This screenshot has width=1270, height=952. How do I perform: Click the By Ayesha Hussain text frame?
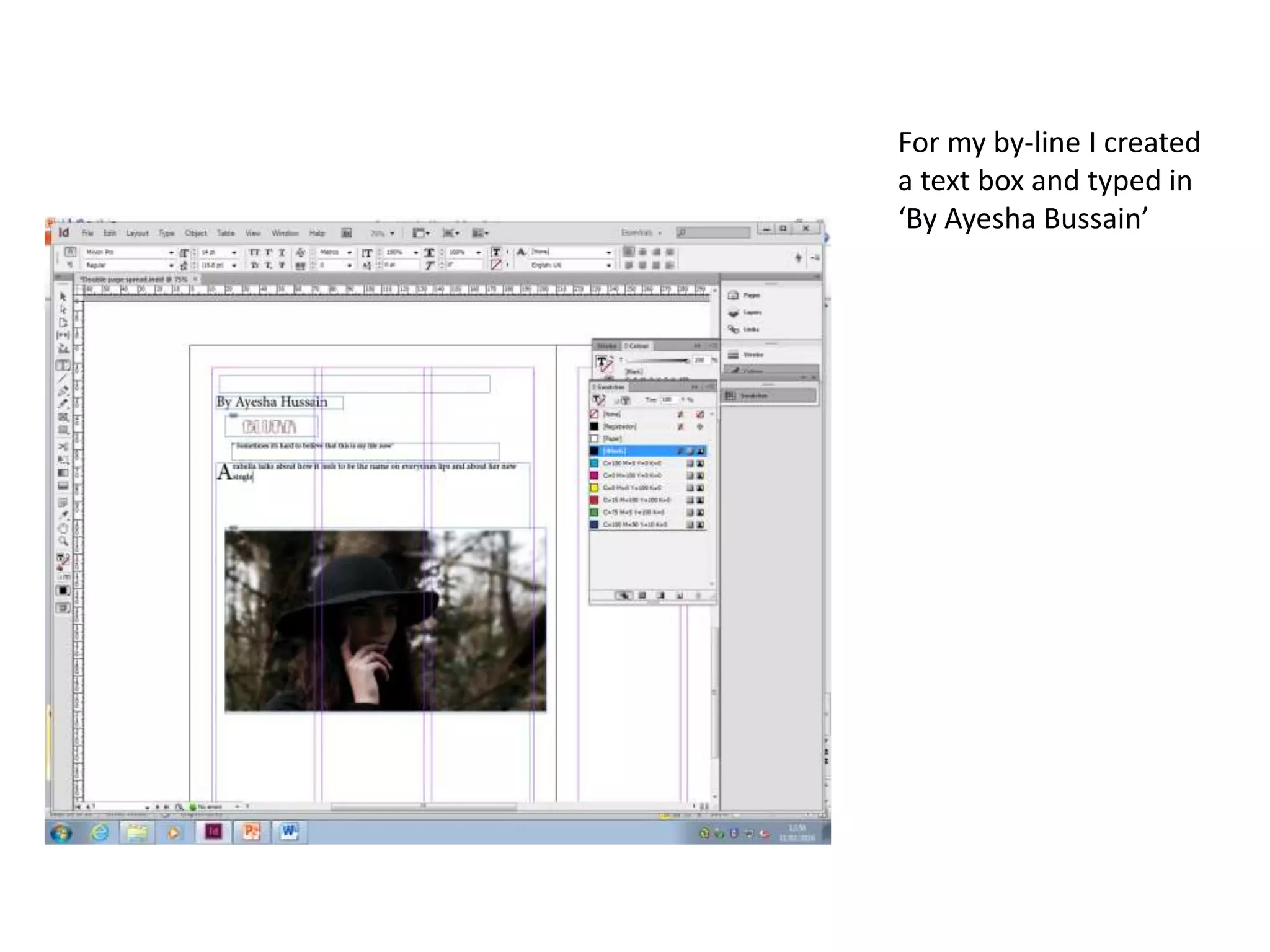pos(279,402)
